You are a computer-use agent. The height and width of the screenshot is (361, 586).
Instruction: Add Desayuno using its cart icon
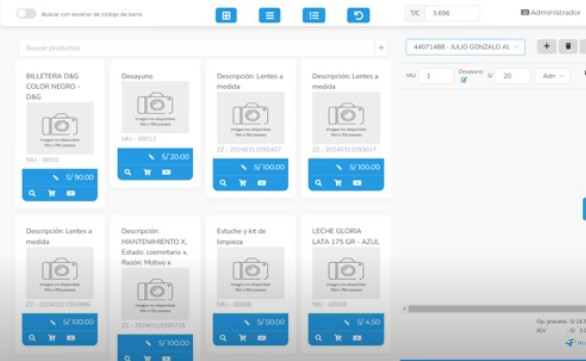coord(147,172)
